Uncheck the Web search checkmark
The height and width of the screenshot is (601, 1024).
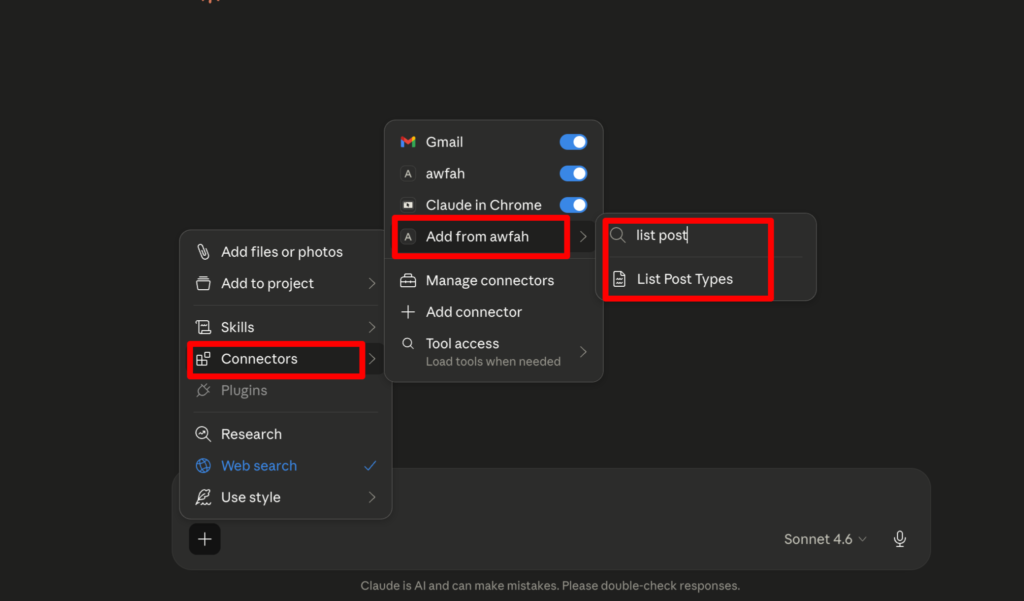[370, 465]
